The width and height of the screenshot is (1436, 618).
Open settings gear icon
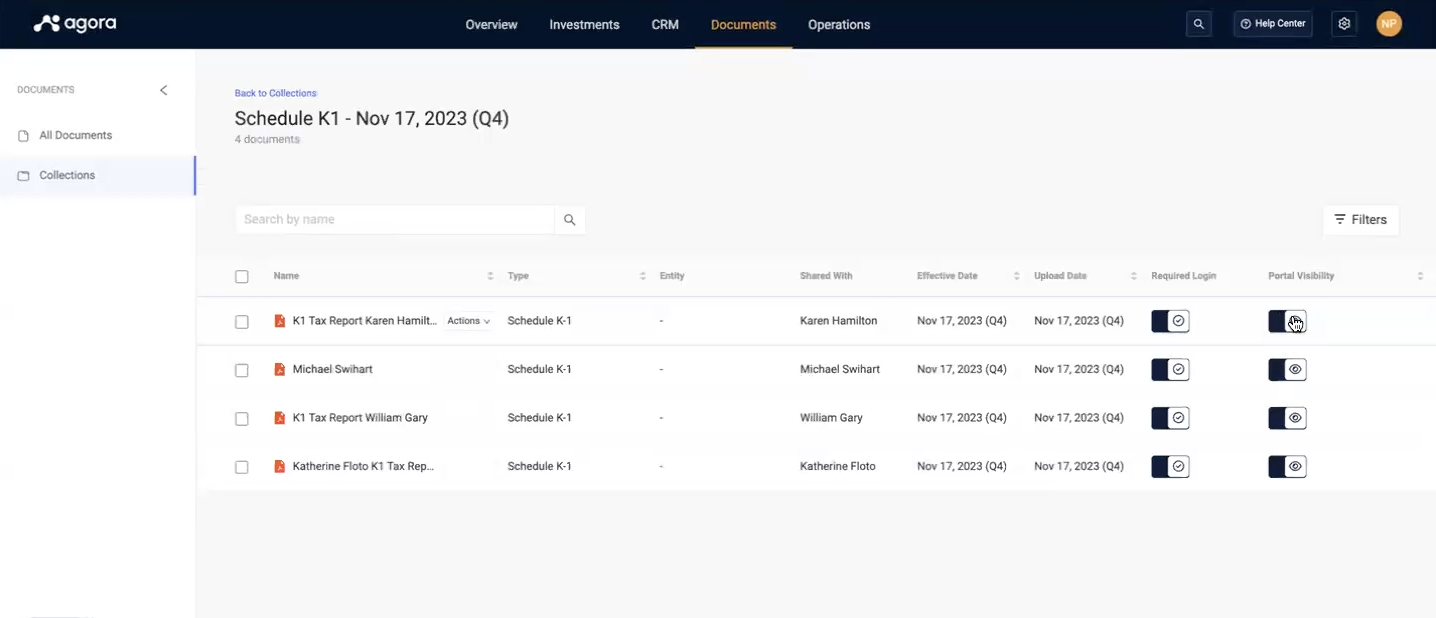pos(1344,24)
